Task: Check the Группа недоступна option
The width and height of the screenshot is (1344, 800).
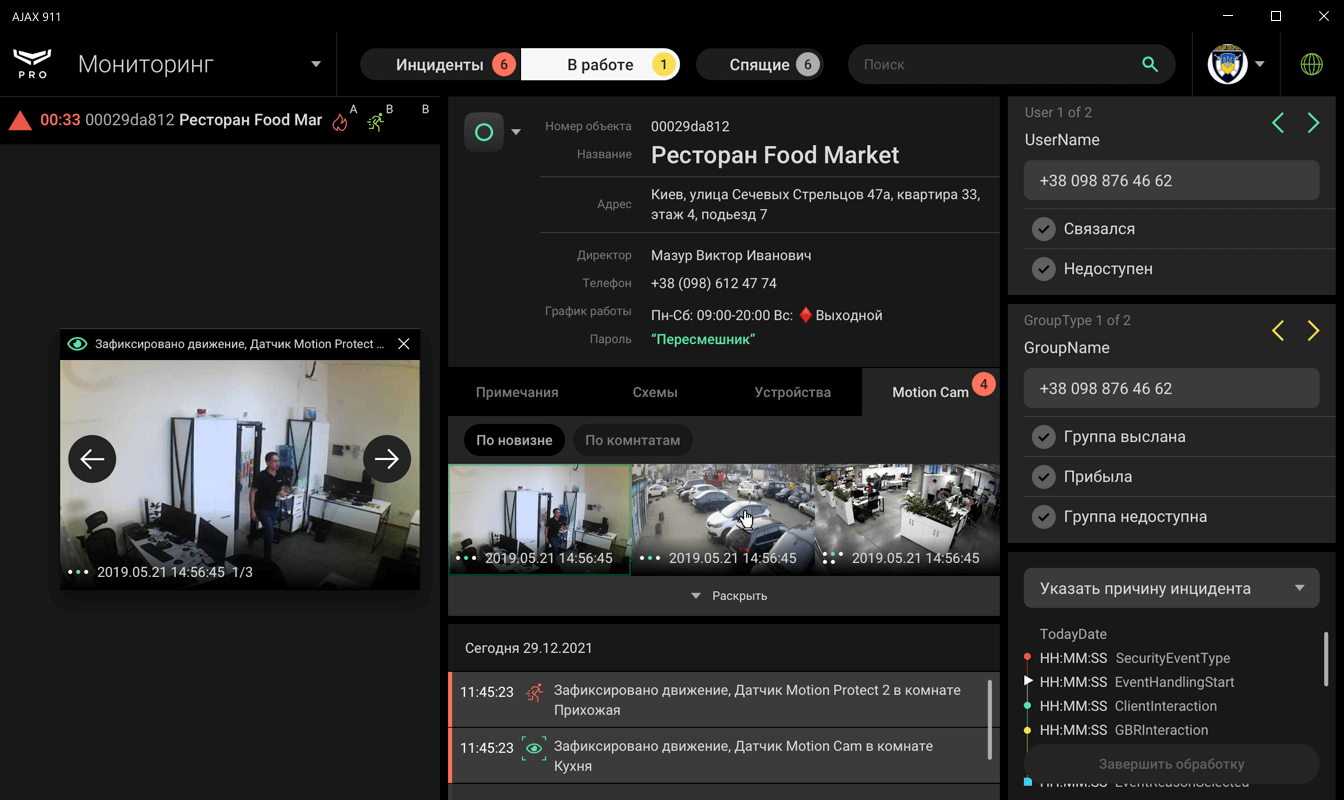Action: click(1044, 517)
